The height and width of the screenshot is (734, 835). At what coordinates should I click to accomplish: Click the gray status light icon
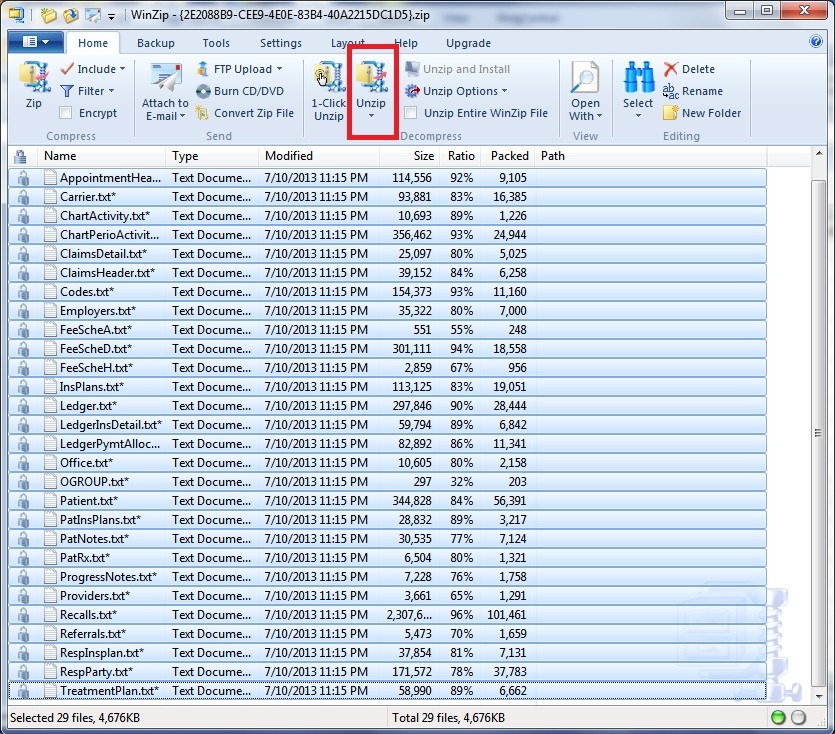tap(798, 717)
